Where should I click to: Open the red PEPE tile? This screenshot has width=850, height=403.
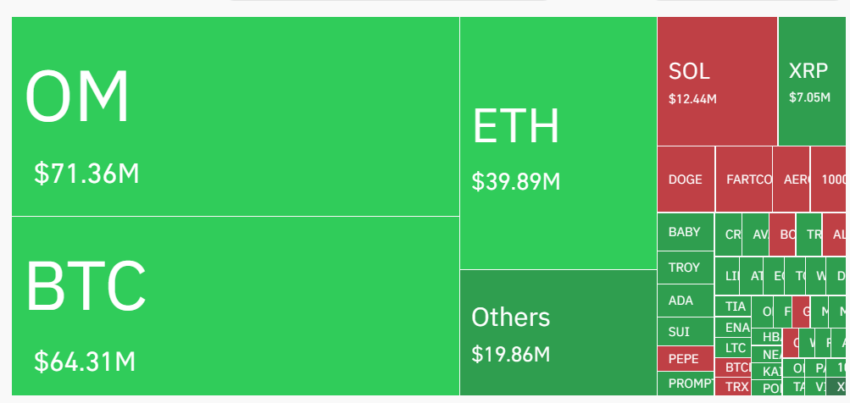pos(685,359)
